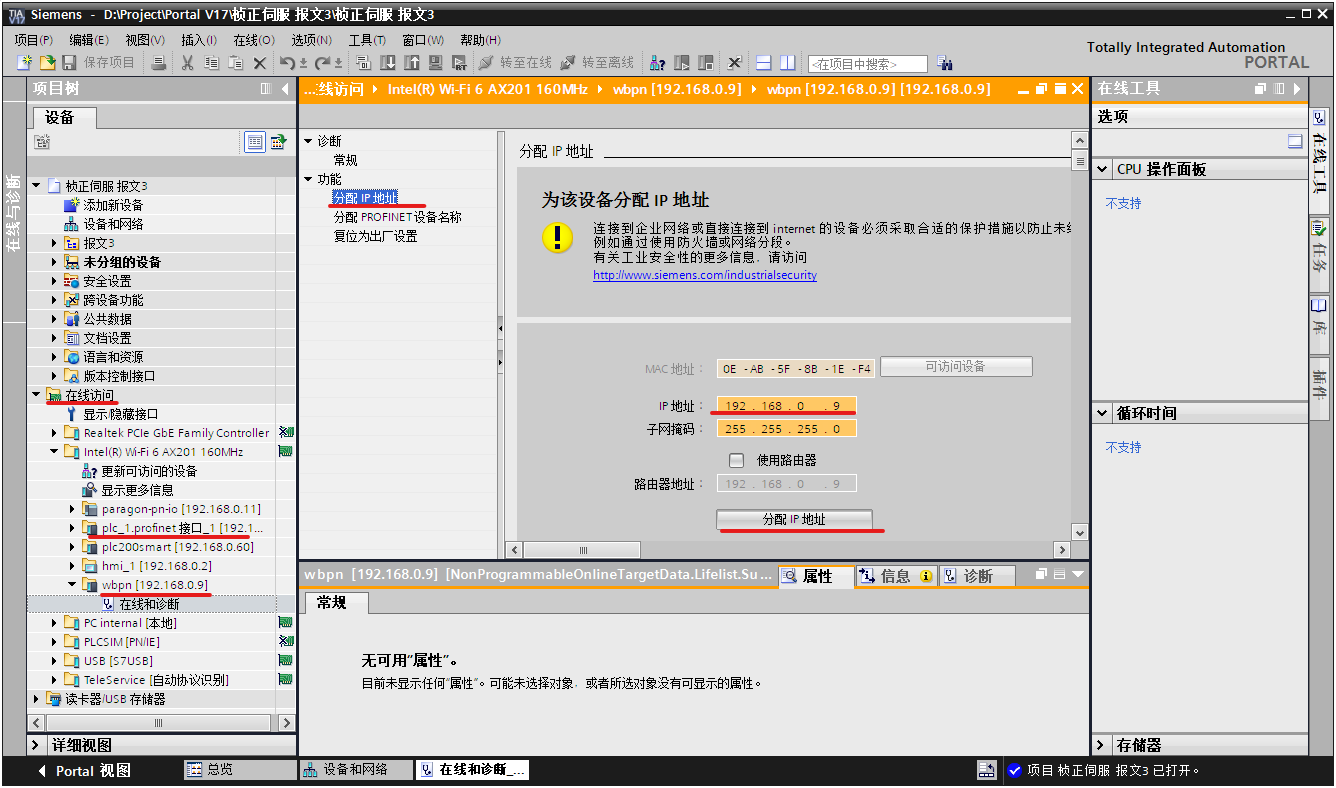Click the start CPU toolbar icon
This screenshot has height=788, width=1336.
[682, 63]
